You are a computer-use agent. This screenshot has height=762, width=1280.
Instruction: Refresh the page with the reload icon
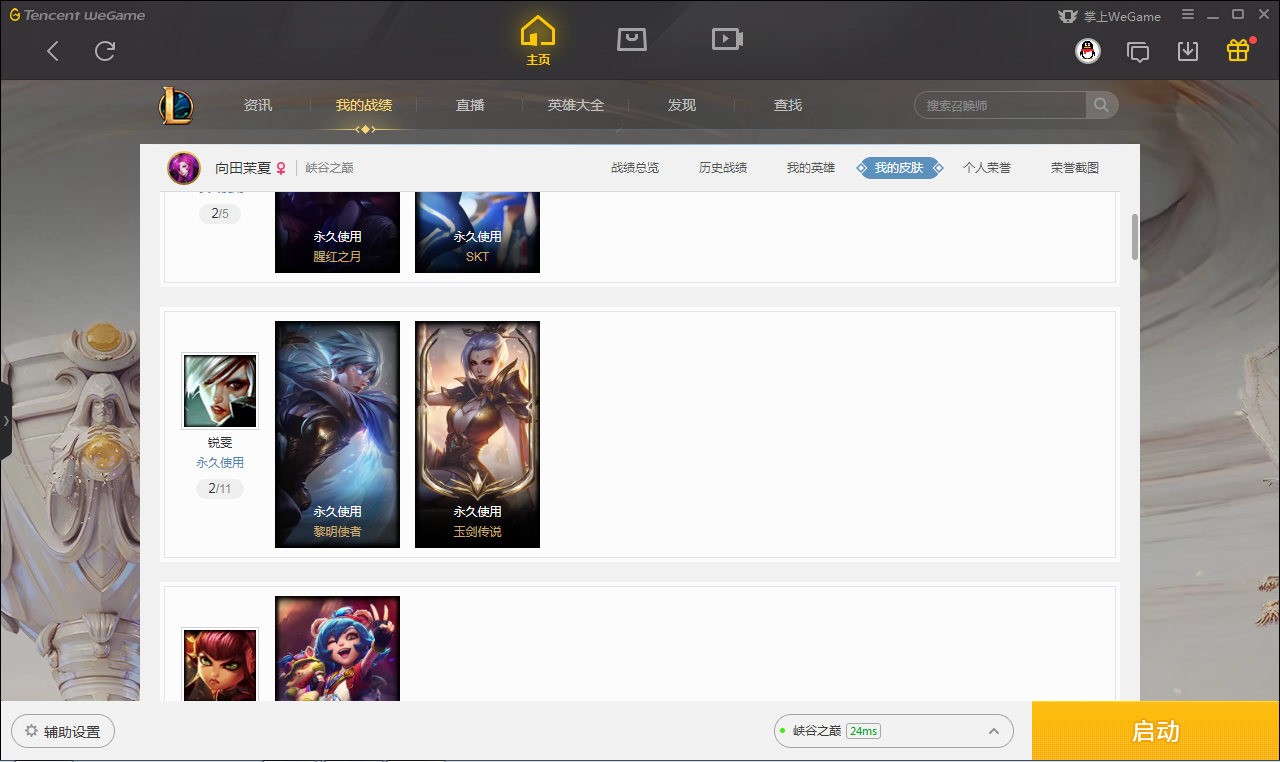point(105,51)
